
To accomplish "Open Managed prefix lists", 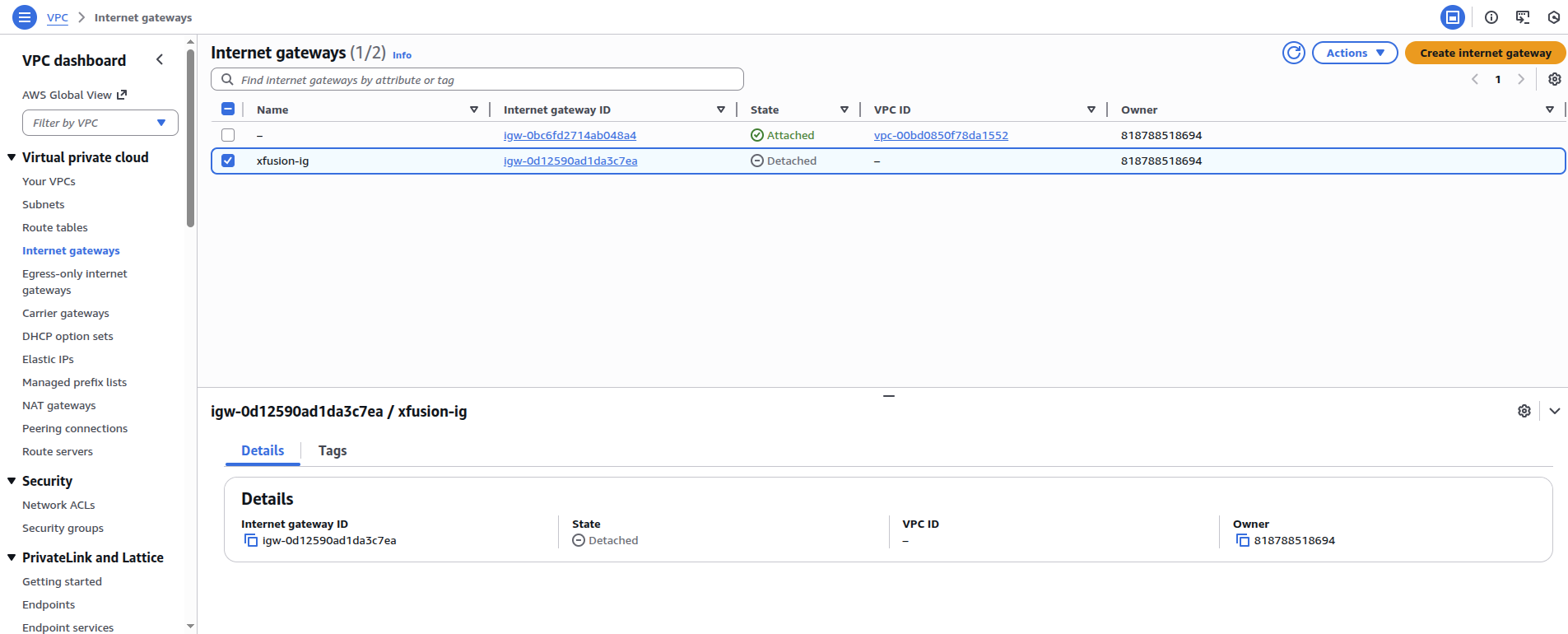I will 74,382.
